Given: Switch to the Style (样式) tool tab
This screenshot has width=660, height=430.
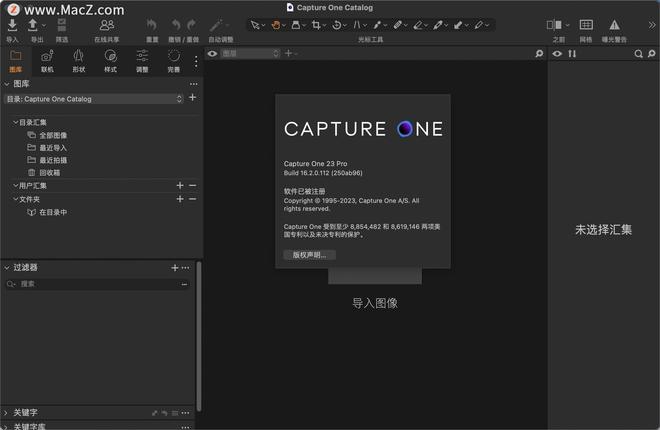Looking at the screenshot, I should (110, 61).
